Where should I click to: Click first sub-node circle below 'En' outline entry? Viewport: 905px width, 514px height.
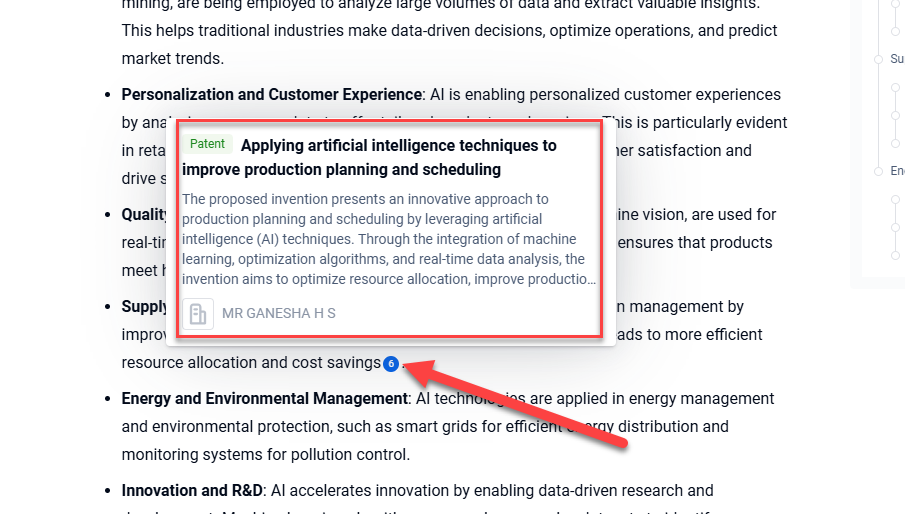click(895, 199)
